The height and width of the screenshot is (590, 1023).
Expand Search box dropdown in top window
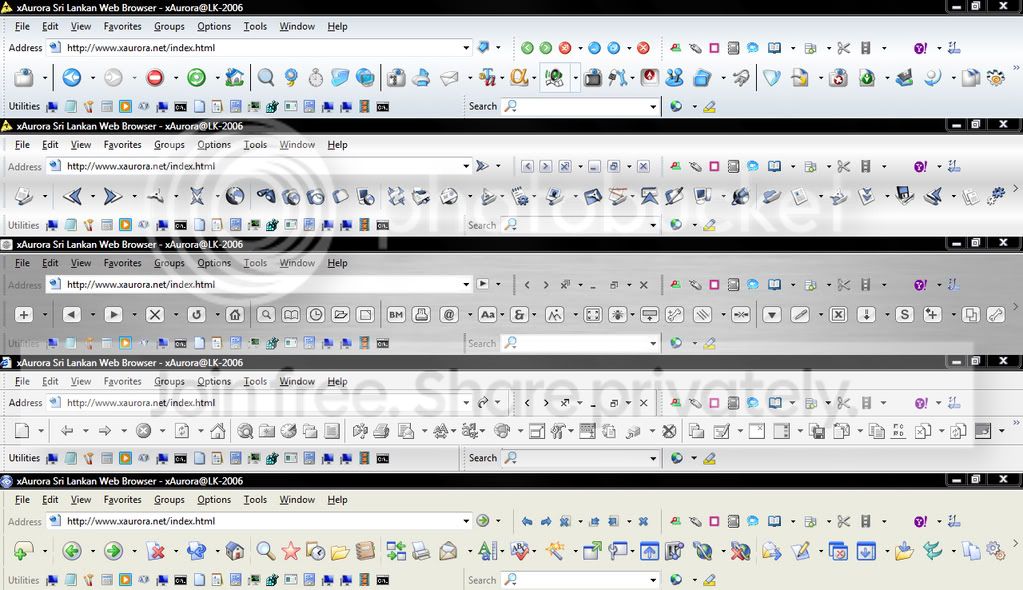[x=652, y=106]
